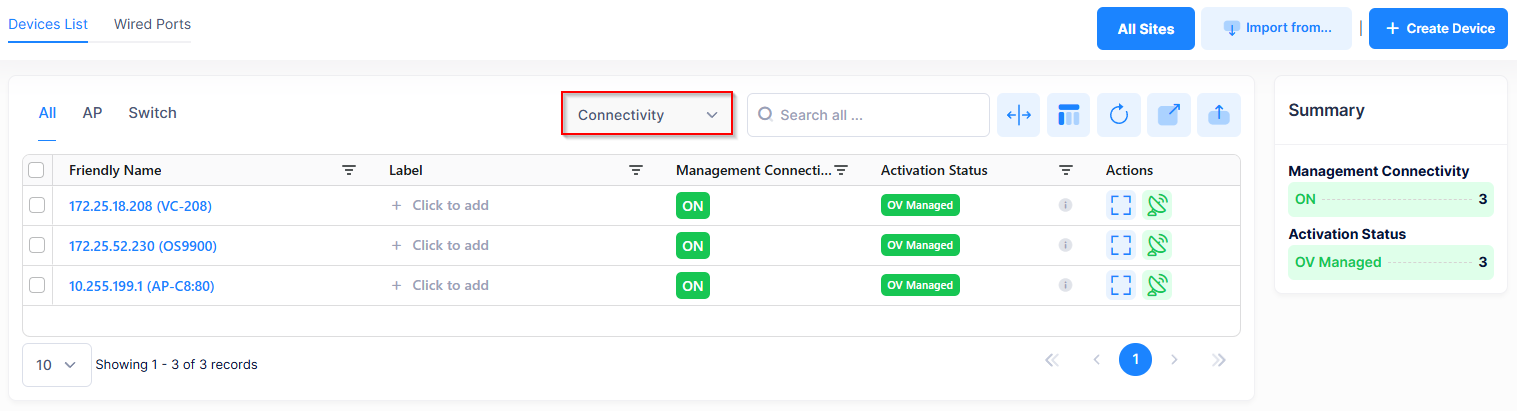Open the Import from... dropdown
This screenshot has height=411, width=1517.
pyautogui.click(x=1275, y=28)
